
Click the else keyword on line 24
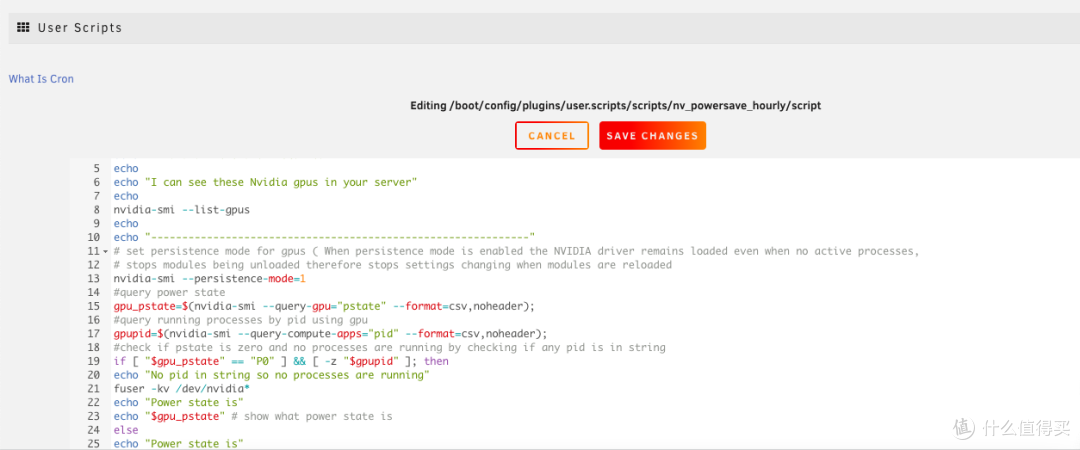pos(125,430)
